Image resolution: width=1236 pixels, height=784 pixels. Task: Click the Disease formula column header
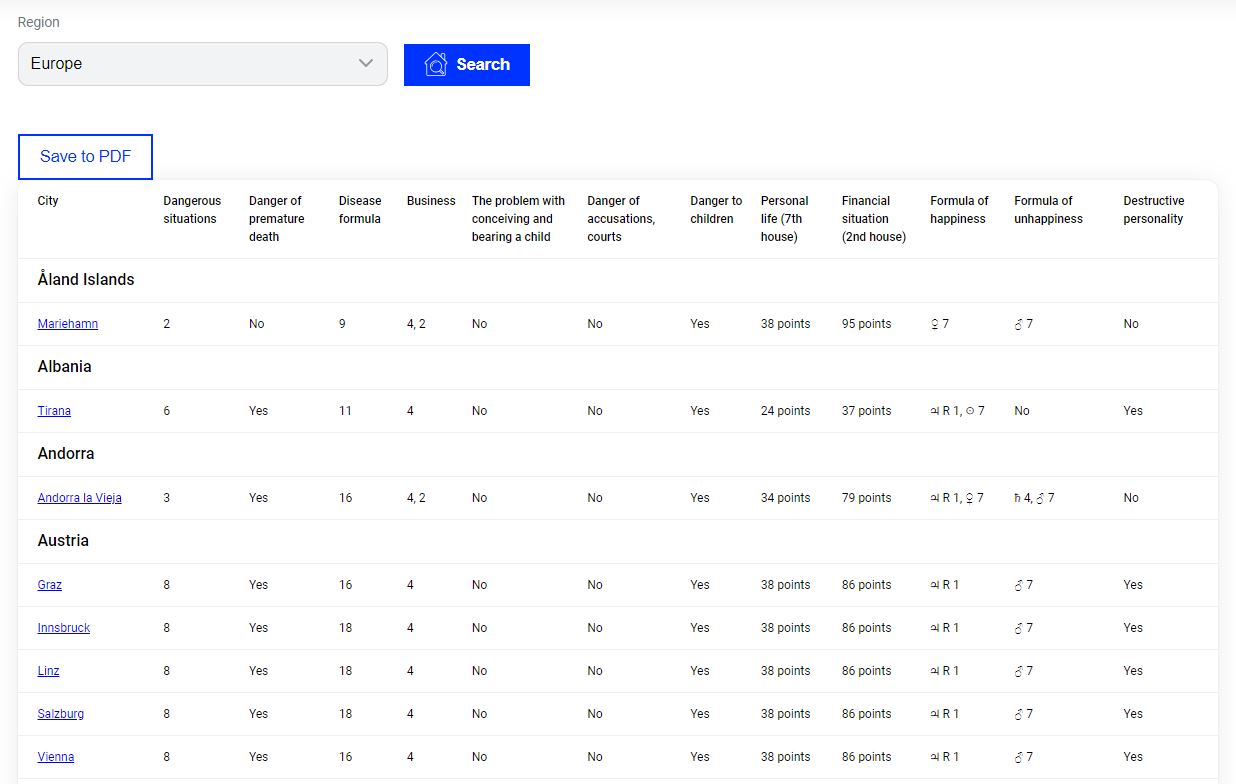pos(359,210)
